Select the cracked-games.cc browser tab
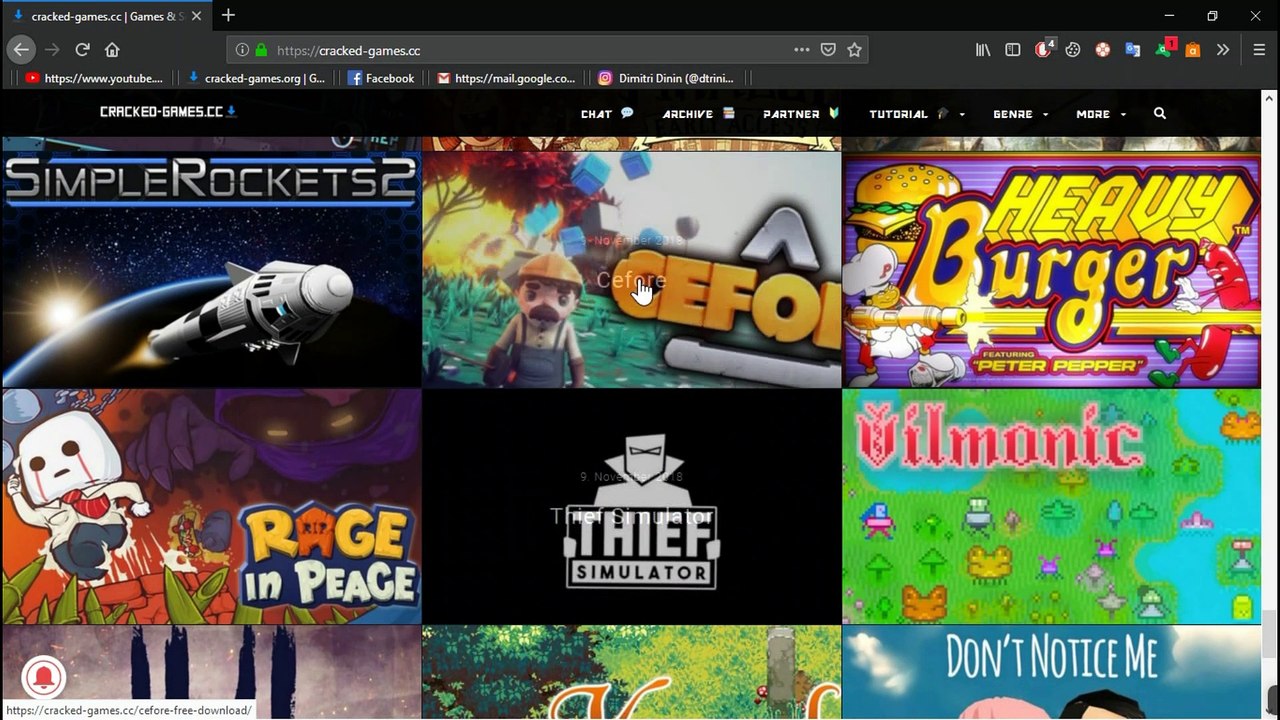Viewport: 1280px width, 720px height. coord(105,16)
